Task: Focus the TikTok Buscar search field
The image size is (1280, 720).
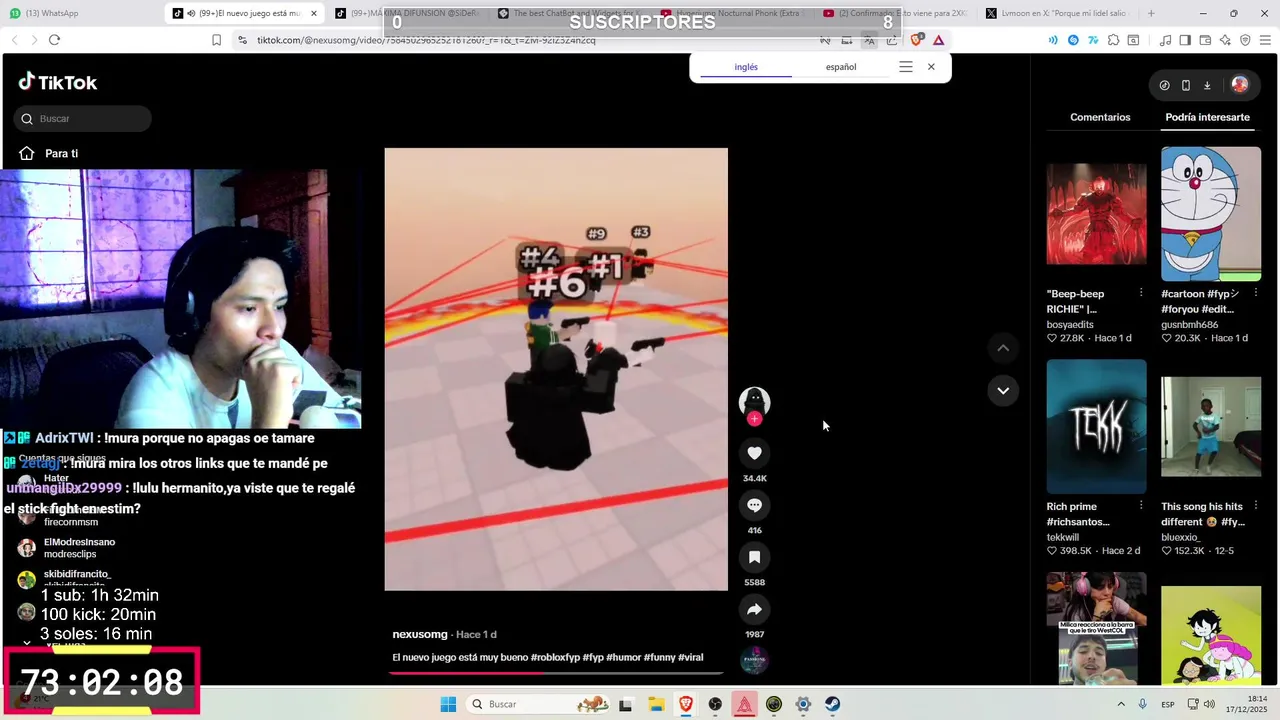Action: (83, 119)
